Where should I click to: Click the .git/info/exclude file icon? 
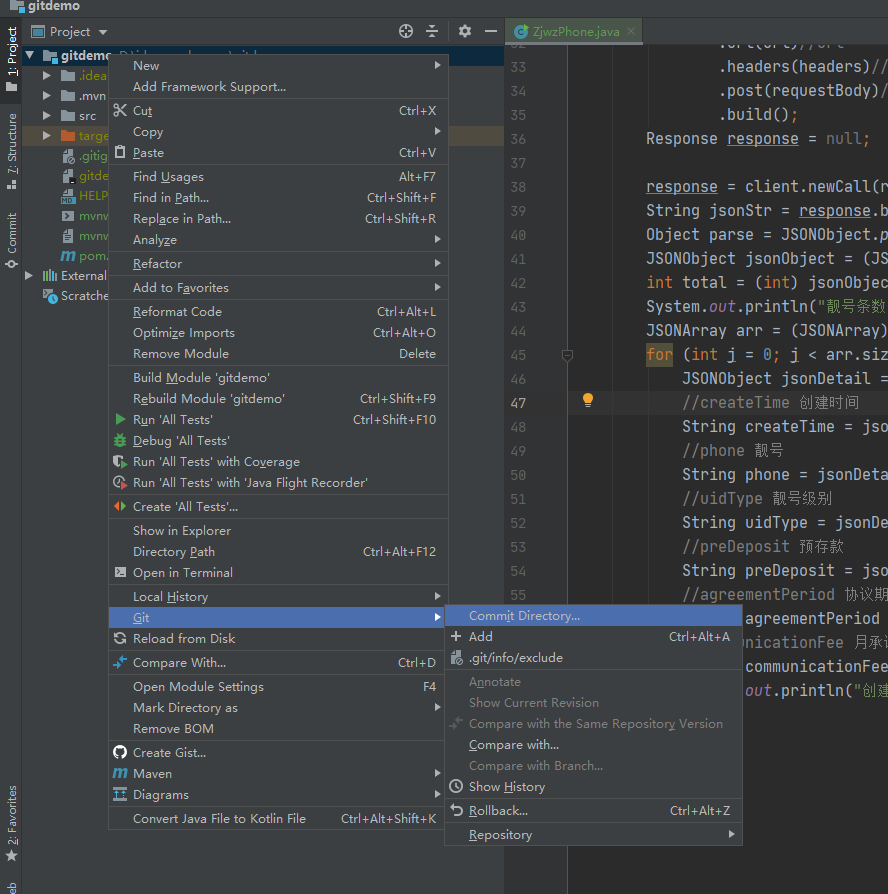pyautogui.click(x=456, y=657)
